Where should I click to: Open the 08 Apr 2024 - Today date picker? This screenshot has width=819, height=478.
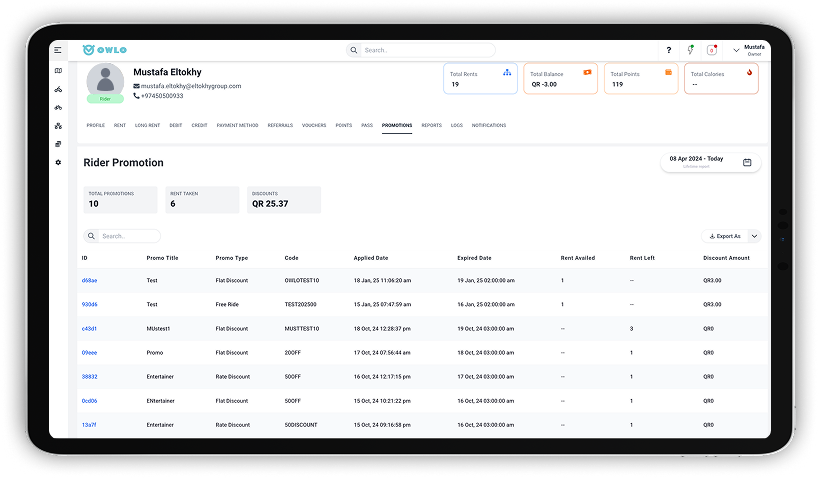tap(710, 162)
